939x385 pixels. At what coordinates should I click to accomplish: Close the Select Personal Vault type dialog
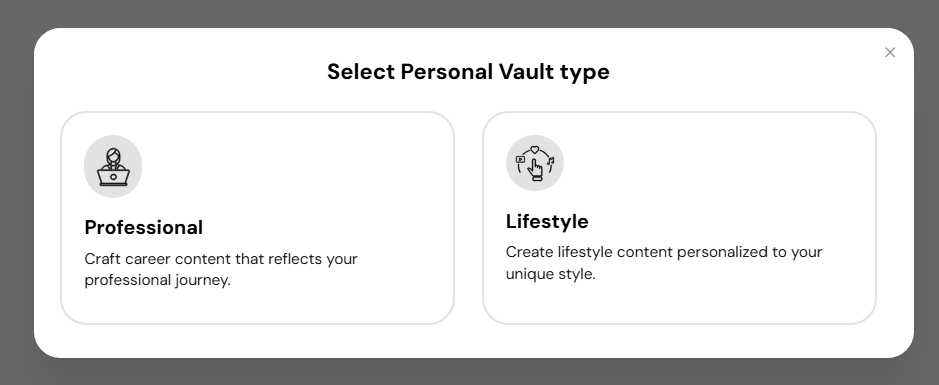[x=890, y=53]
